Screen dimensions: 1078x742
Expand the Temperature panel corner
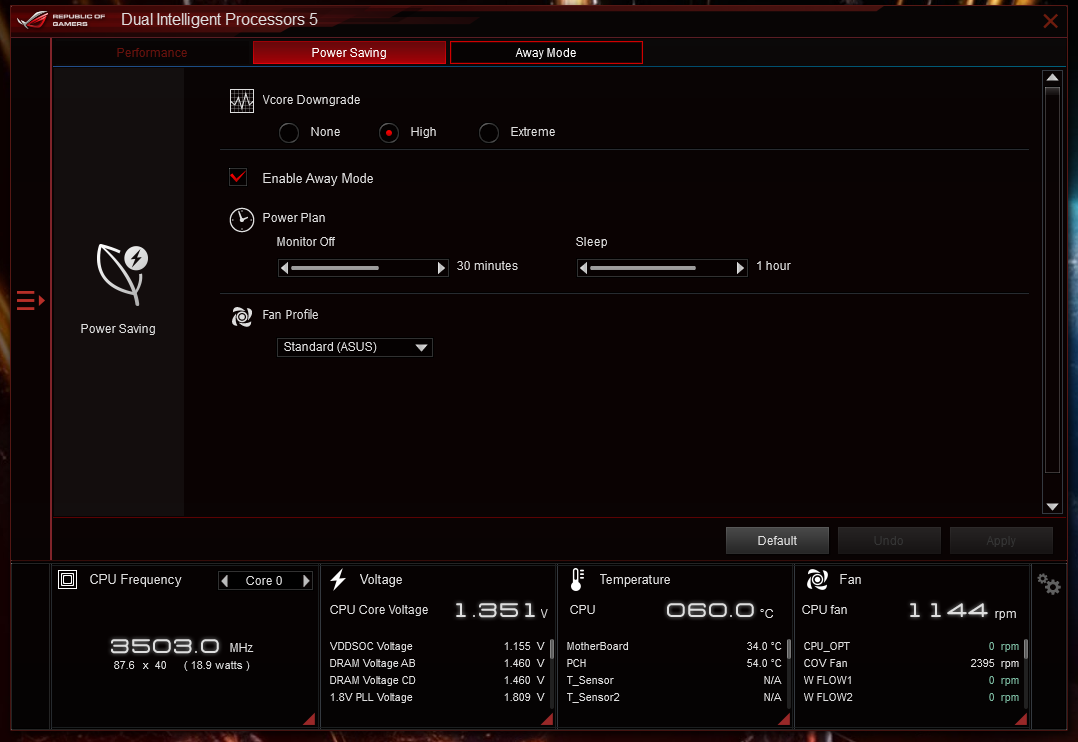pyautogui.click(x=784, y=719)
